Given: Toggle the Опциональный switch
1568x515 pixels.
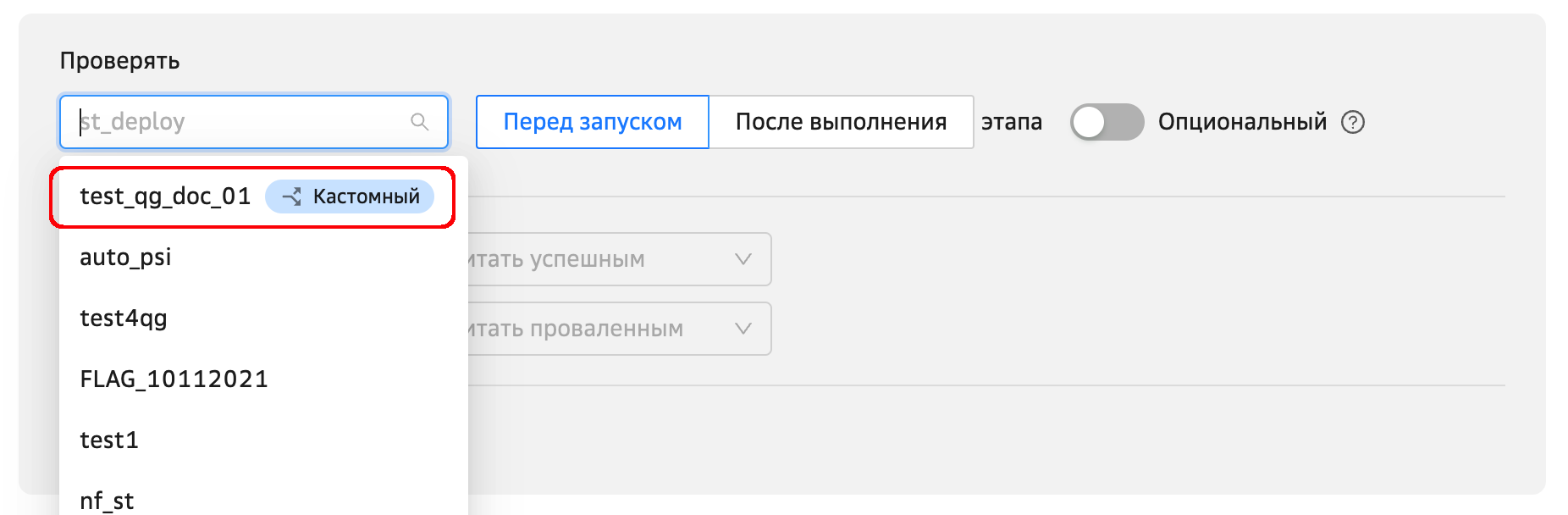Looking at the screenshot, I should [1106, 122].
